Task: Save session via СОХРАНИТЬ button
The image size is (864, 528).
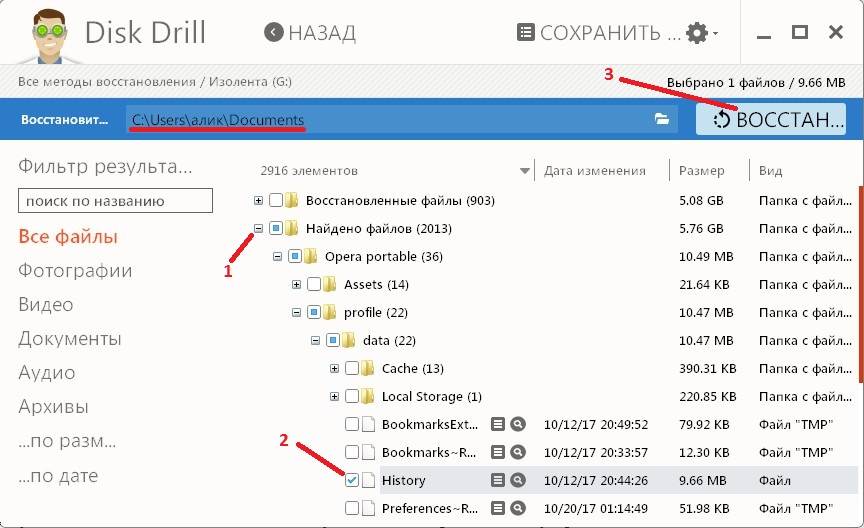Action: click(x=599, y=33)
